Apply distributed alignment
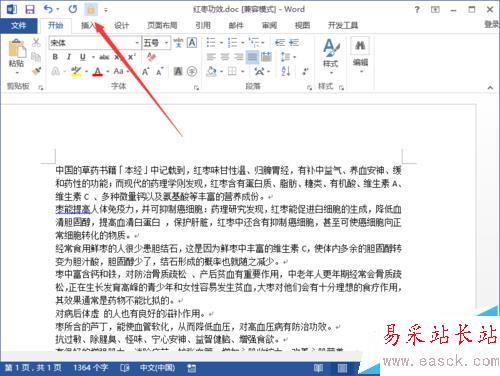This screenshot has height=376, width=500. click(x=266, y=57)
